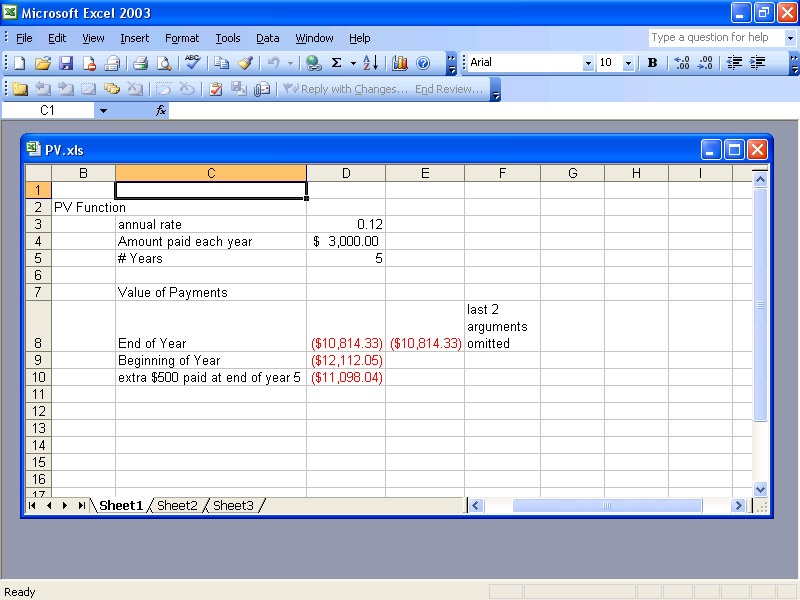The image size is (800, 600).
Task: Open the Name Box dropdown
Action: tap(104, 110)
